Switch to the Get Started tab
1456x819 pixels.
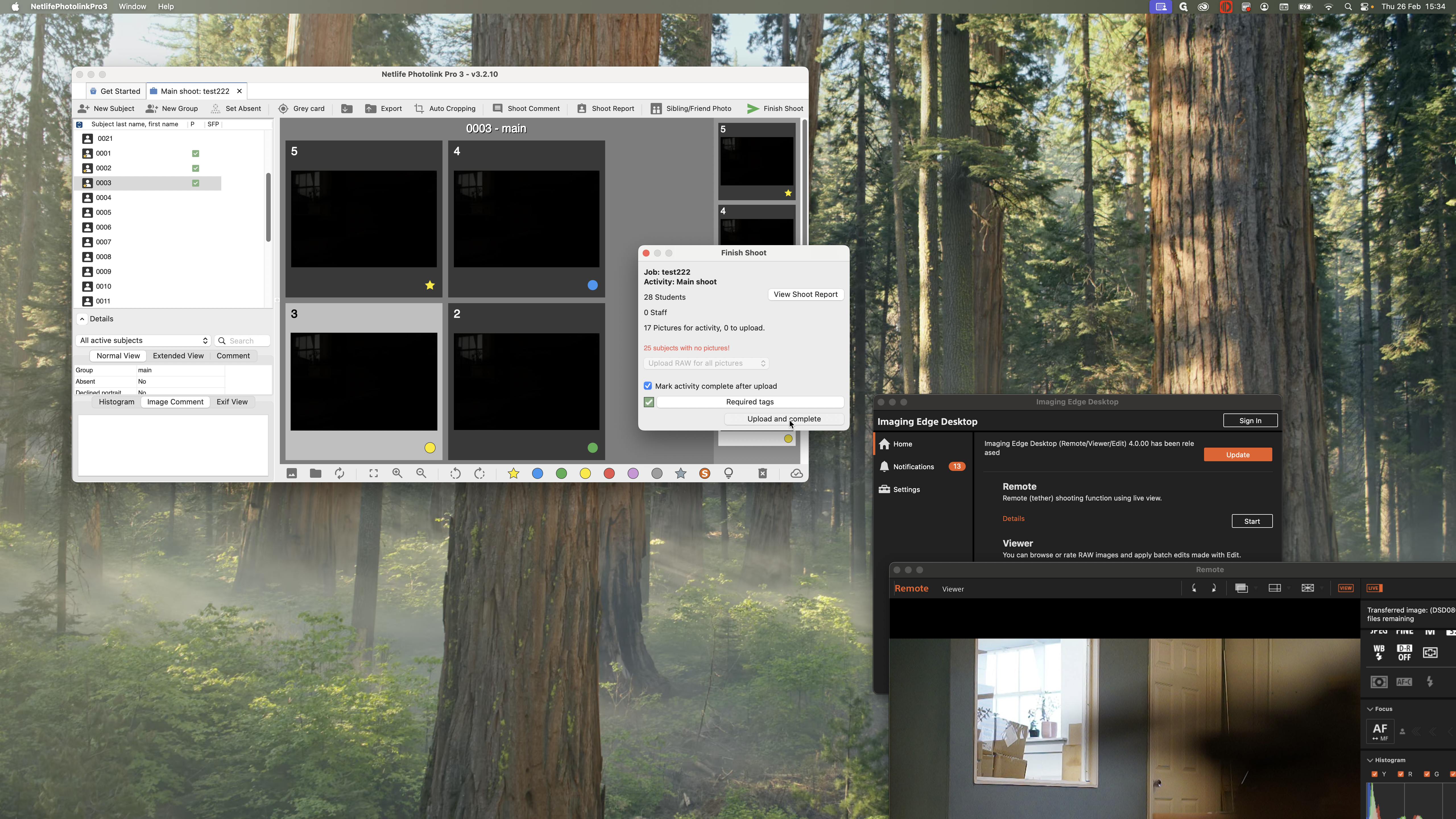click(x=115, y=91)
